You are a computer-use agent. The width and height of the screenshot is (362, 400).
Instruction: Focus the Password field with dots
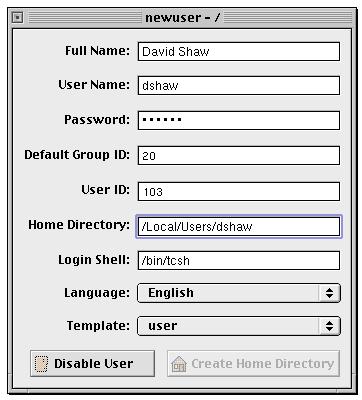coord(239,120)
